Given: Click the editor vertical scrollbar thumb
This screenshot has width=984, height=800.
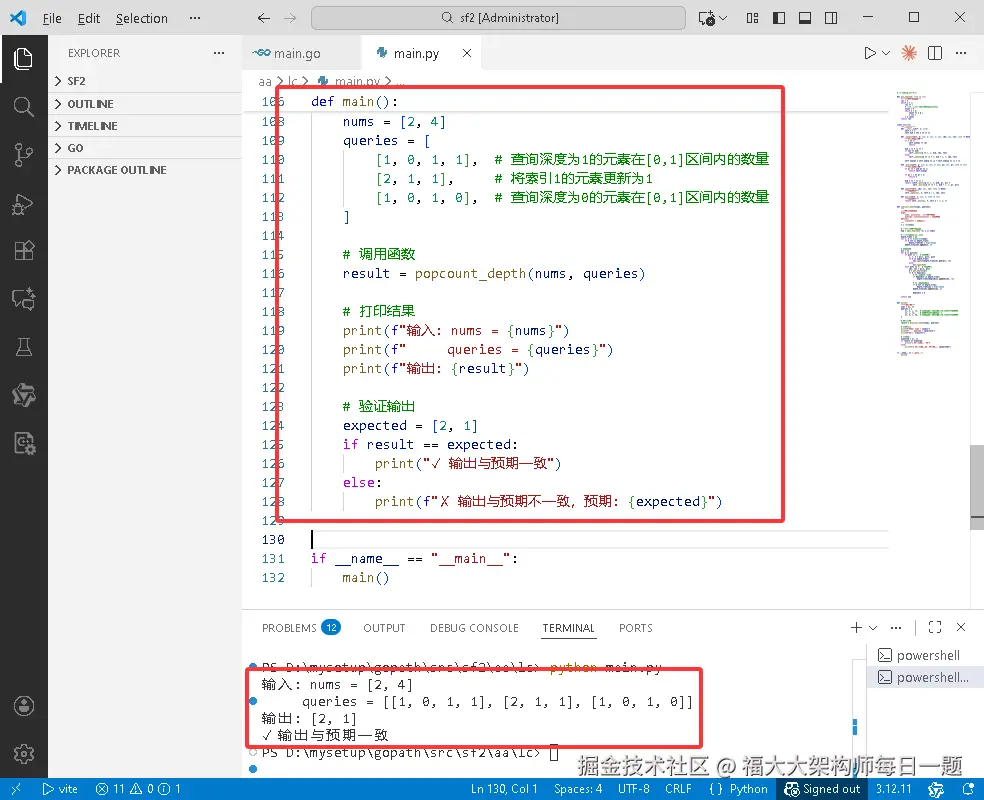Looking at the screenshot, I should pos(976,487).
